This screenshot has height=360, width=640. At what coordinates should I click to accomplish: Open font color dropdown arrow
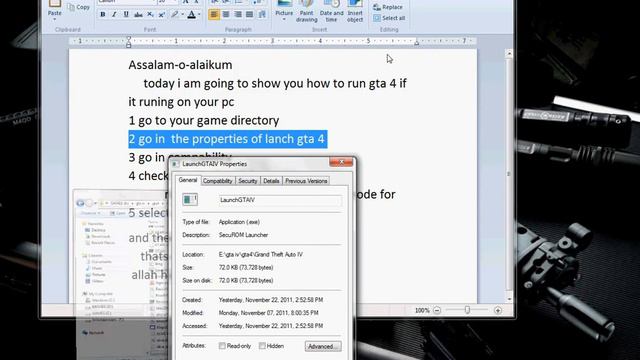pos(199,15)
